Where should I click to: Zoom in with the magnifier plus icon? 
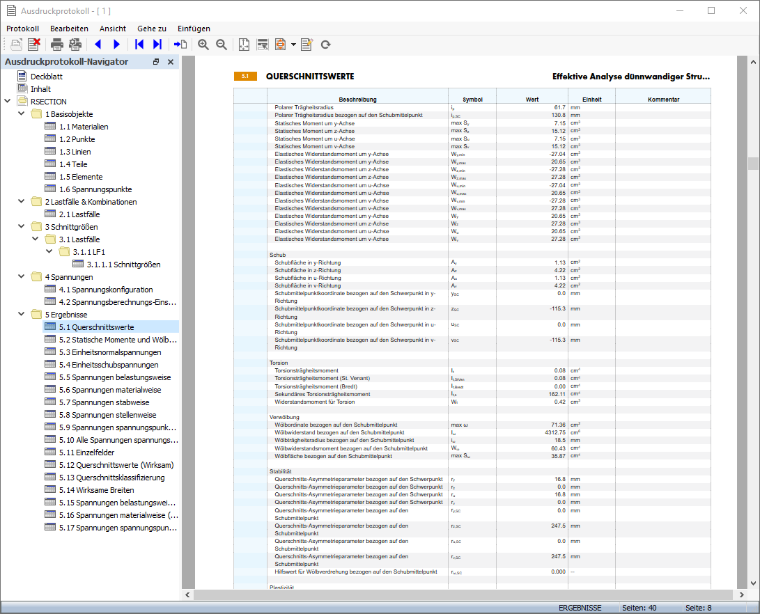(x=204, y=44)
